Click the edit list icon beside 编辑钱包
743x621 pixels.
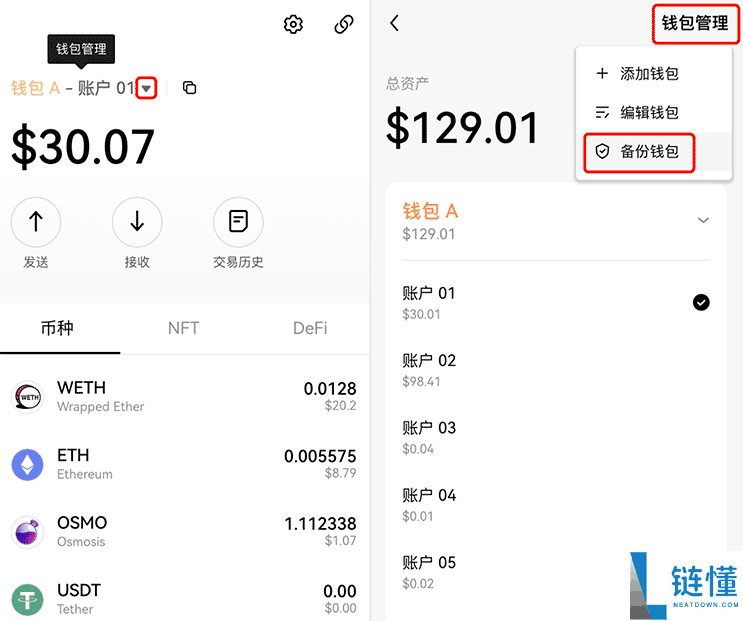coord(602,112)
